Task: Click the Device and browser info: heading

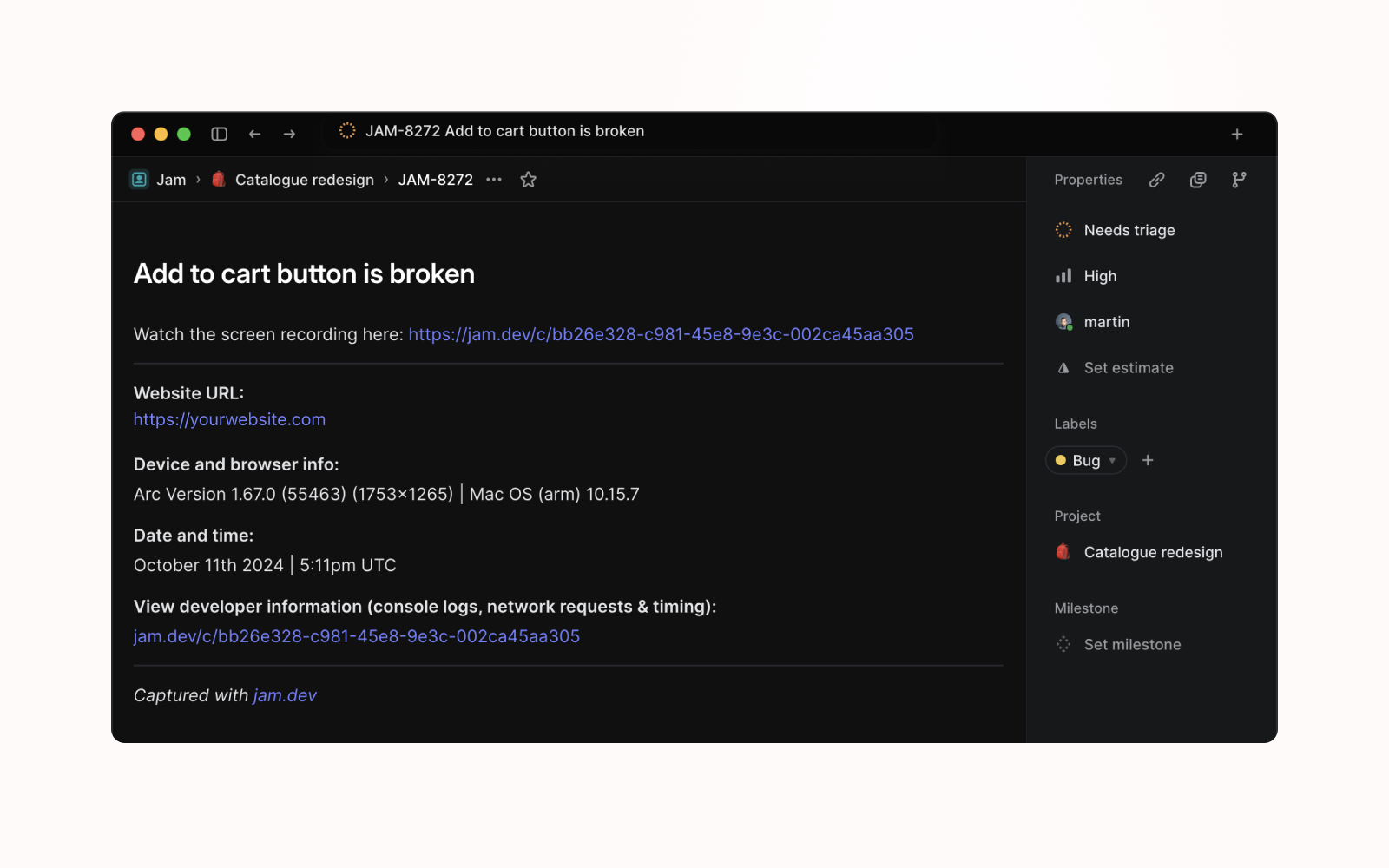Action: (x=236, y=464)
